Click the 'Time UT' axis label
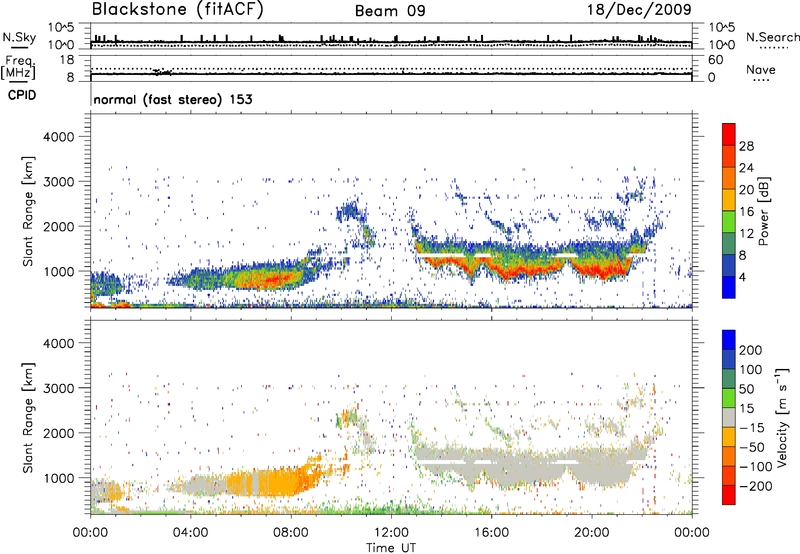 (x=391, y=548)
